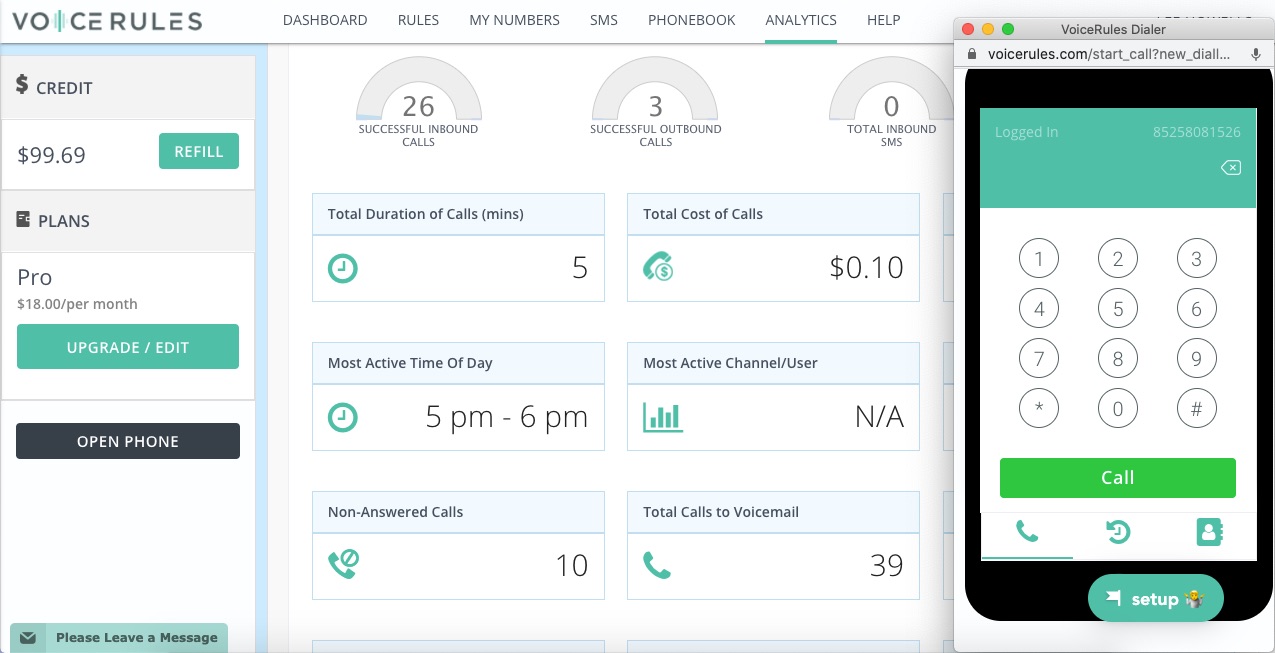
Task: Select the phone keypad tab icon
Action: [x=1027, y=531]
